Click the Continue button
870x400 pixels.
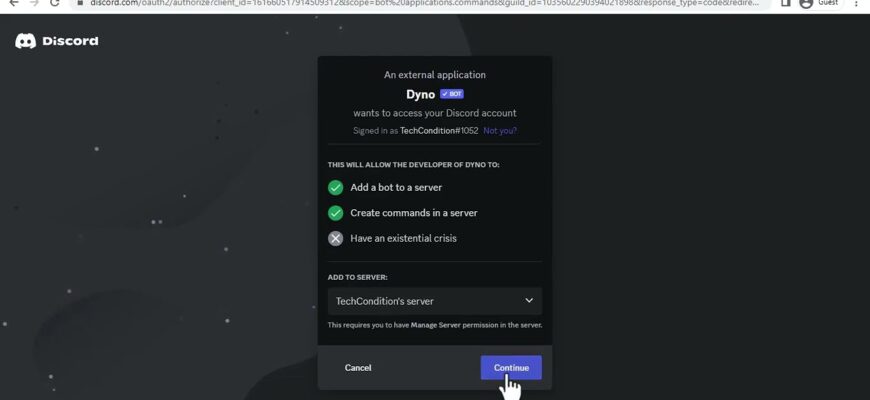click(x=511, y=368)
